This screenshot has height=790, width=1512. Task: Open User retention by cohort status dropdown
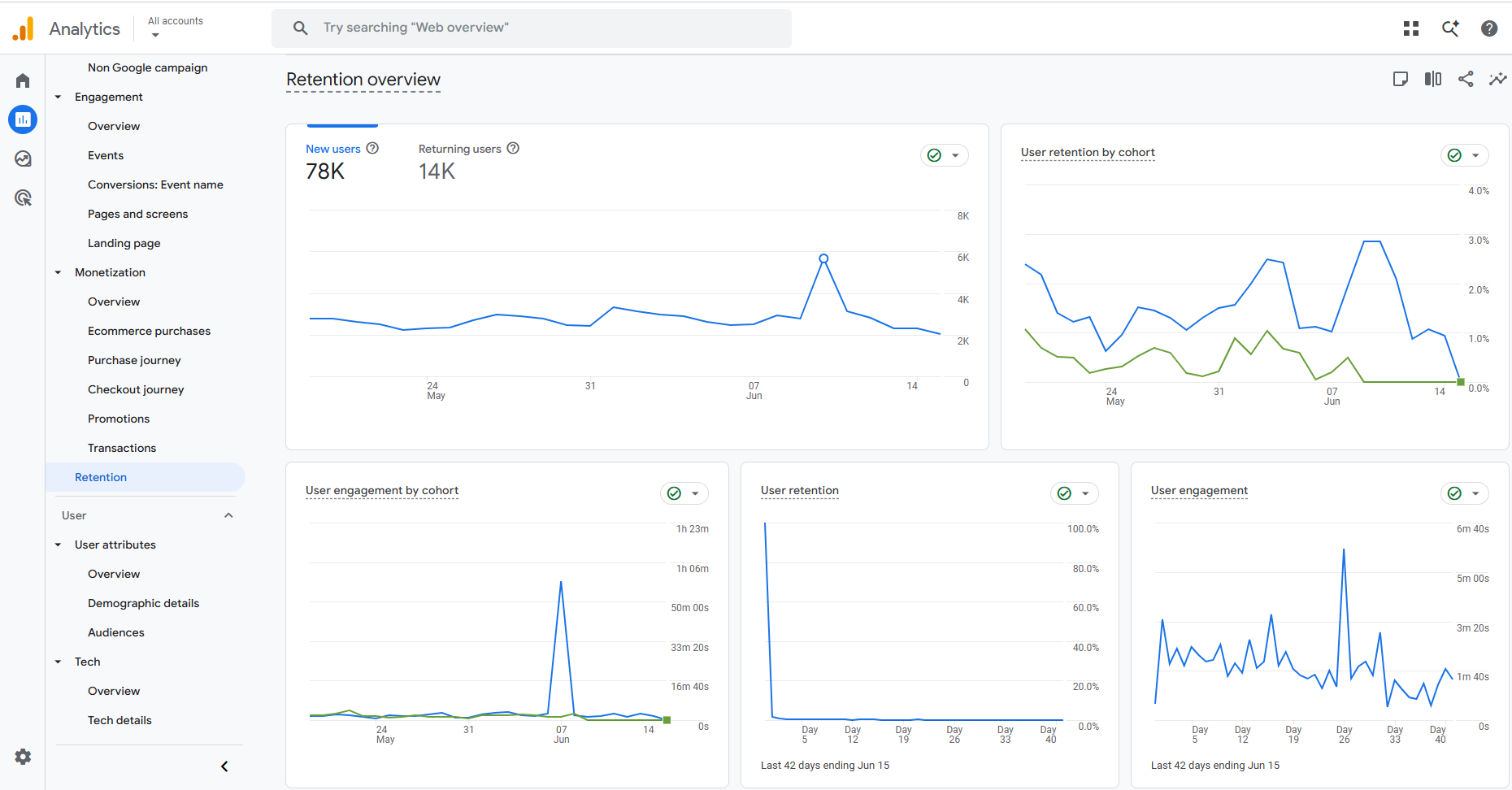coord(1465,155)
